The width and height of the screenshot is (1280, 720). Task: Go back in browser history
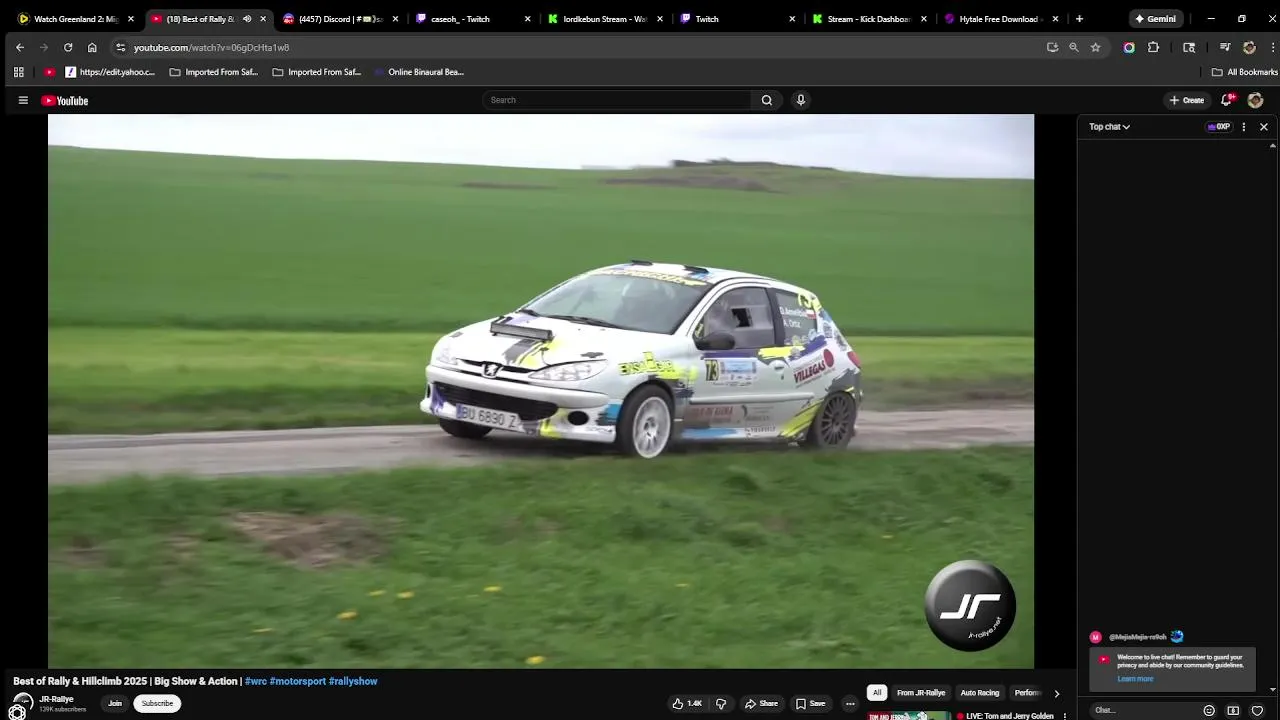[20, 47]
